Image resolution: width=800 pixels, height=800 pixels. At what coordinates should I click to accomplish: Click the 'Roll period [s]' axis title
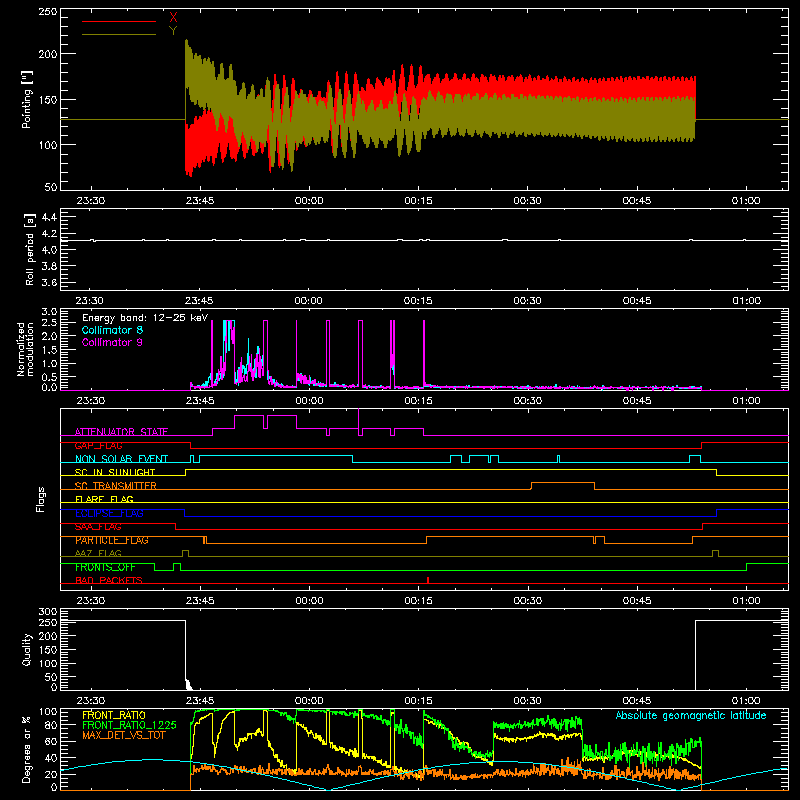(x=30, y=249)
